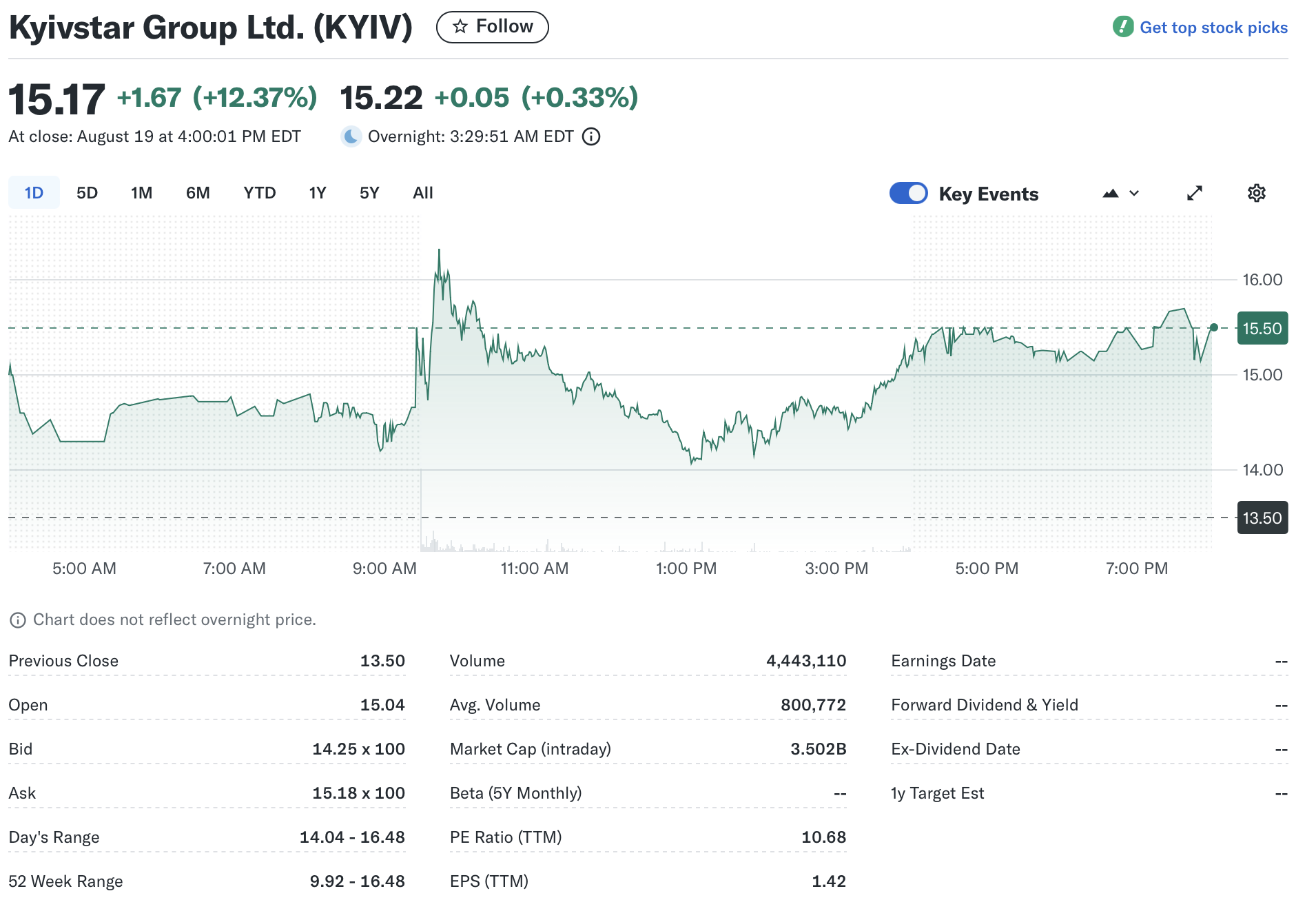This screenshot has width=1316, height=911.
Task: Toggle the Key Events switch off
Action: [x=908, y=194]
